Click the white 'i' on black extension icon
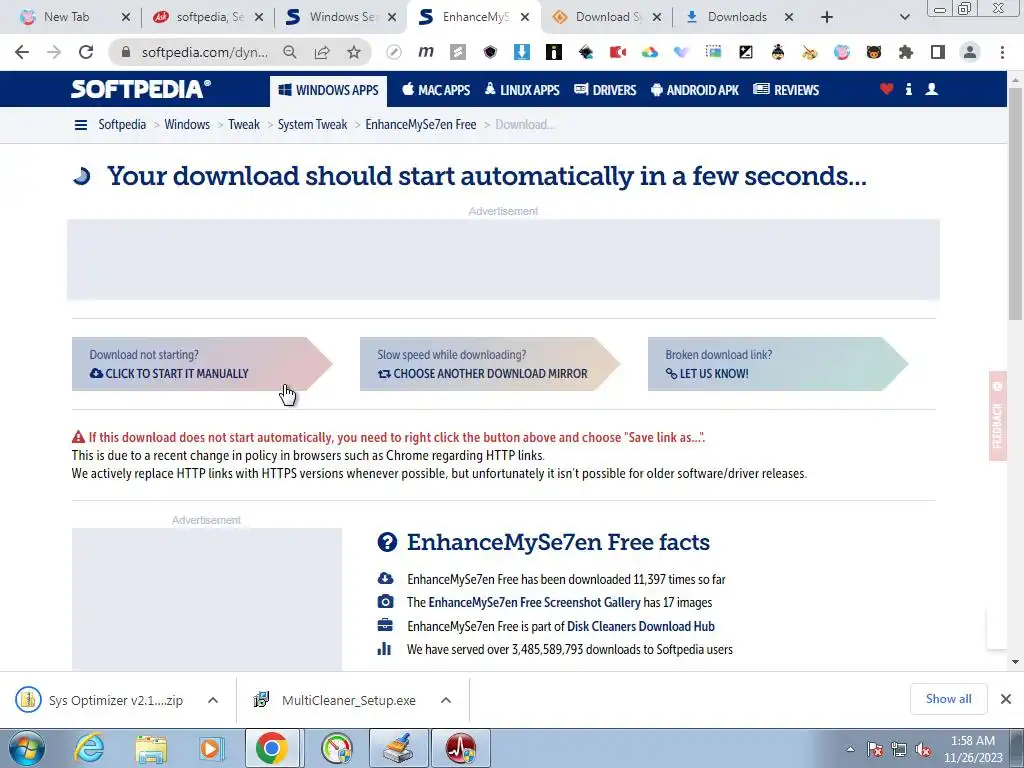 [553, 52]
